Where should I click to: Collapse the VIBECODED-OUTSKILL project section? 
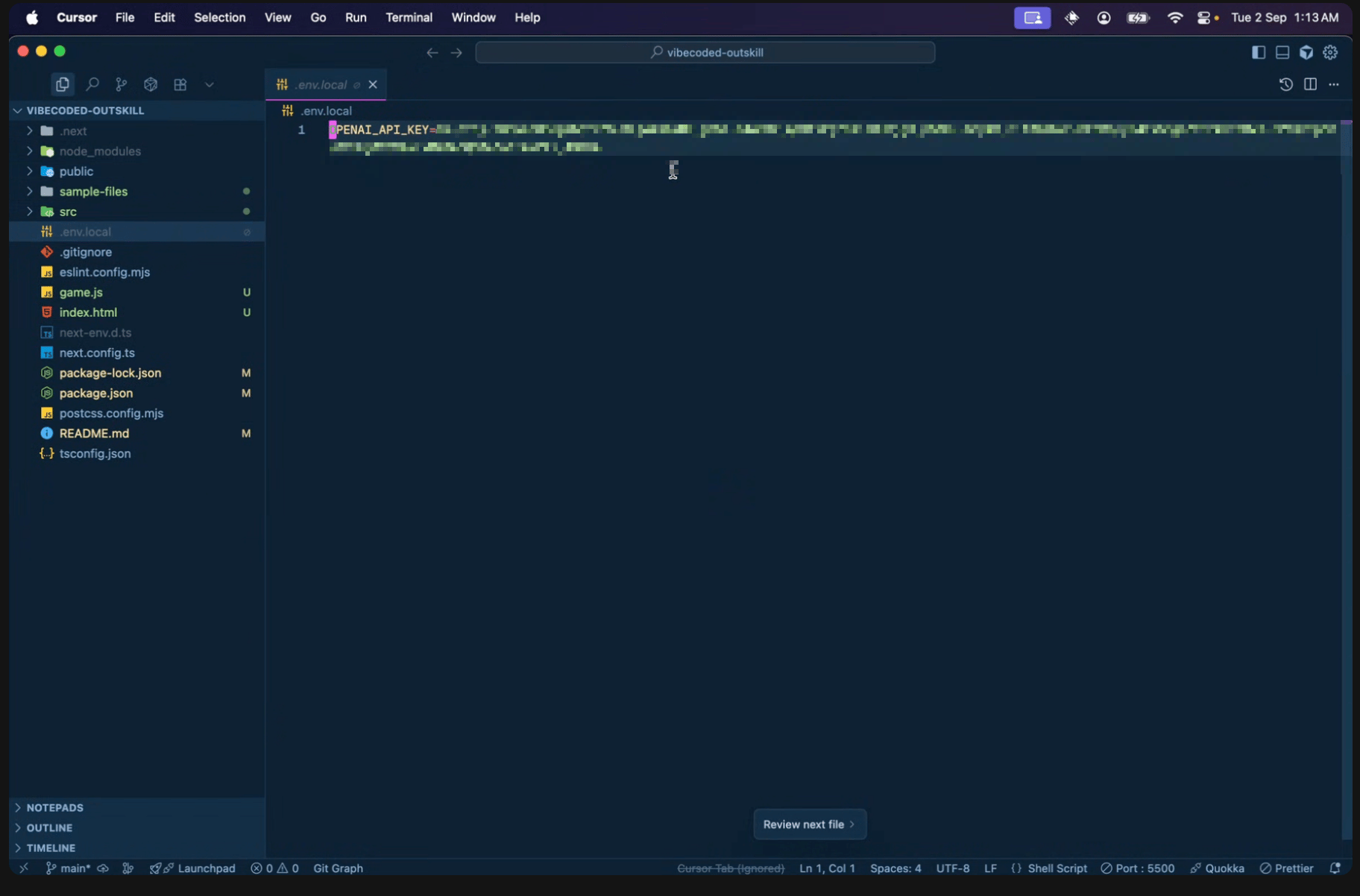(137, 110)
